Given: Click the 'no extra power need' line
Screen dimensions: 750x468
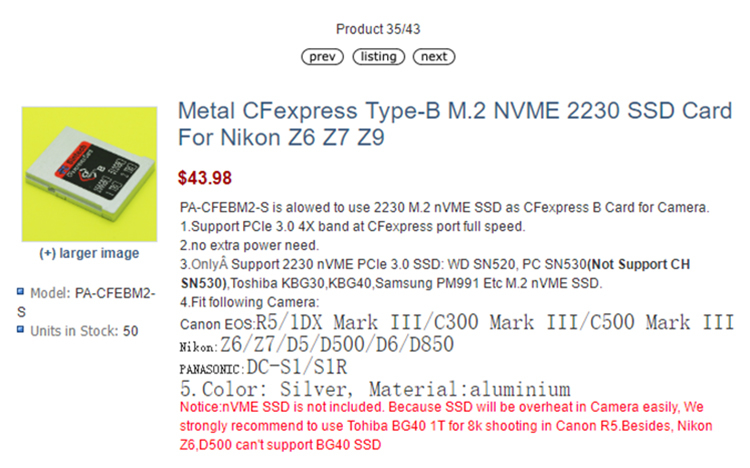Looking at the screenshot, I should click(x=248, y=245).
